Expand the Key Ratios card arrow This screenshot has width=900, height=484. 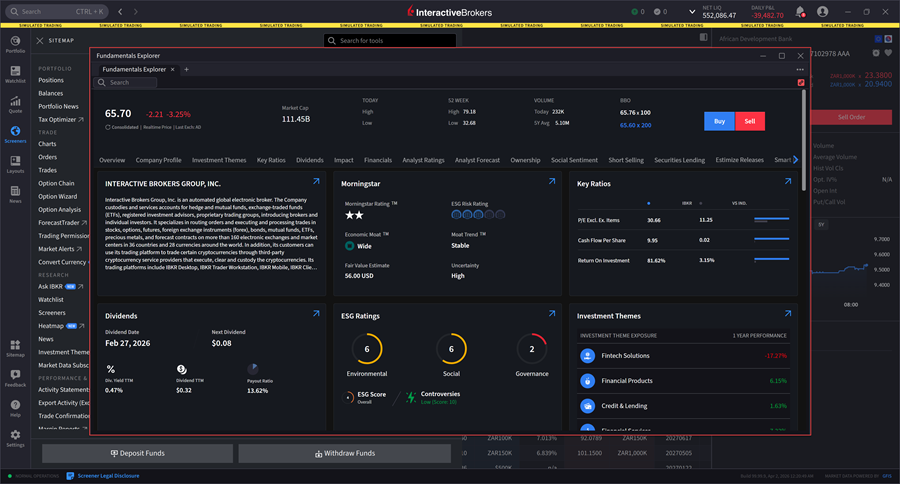789,182
